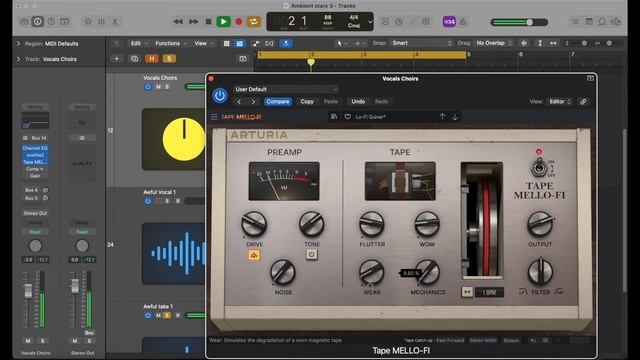Toggle power on Awful Vocal 1 track
The width and height of the screenshot is (640, 360).
click(148, 201)
